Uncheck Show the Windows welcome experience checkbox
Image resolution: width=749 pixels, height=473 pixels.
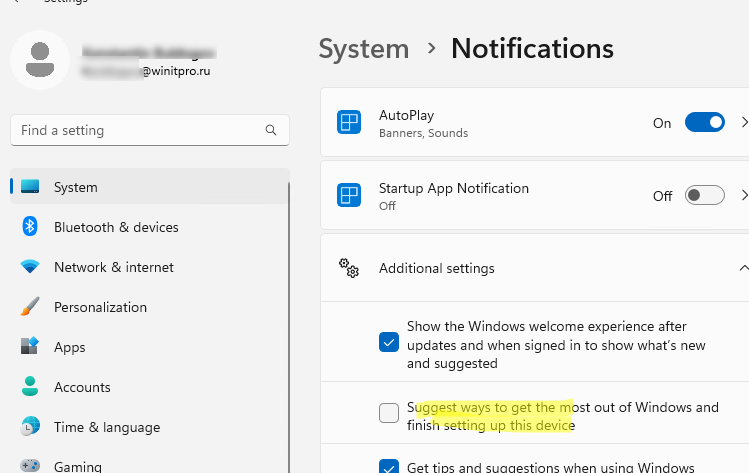tap(389, 342)
